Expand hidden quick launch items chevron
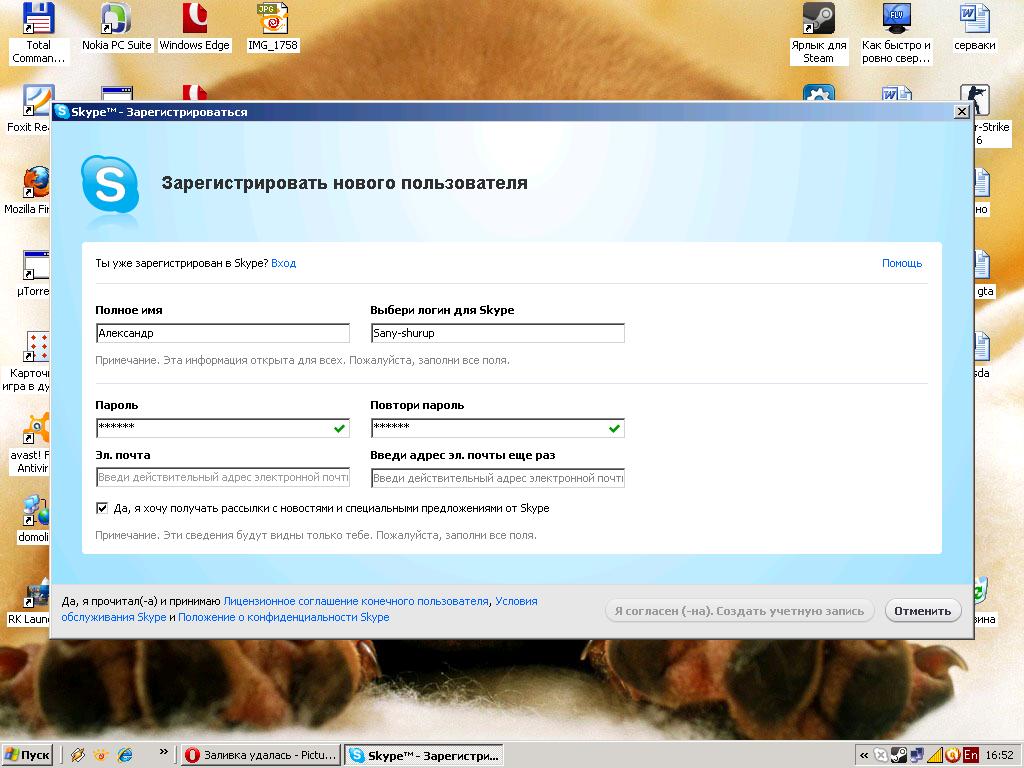1024x768 pixels. 163,751
